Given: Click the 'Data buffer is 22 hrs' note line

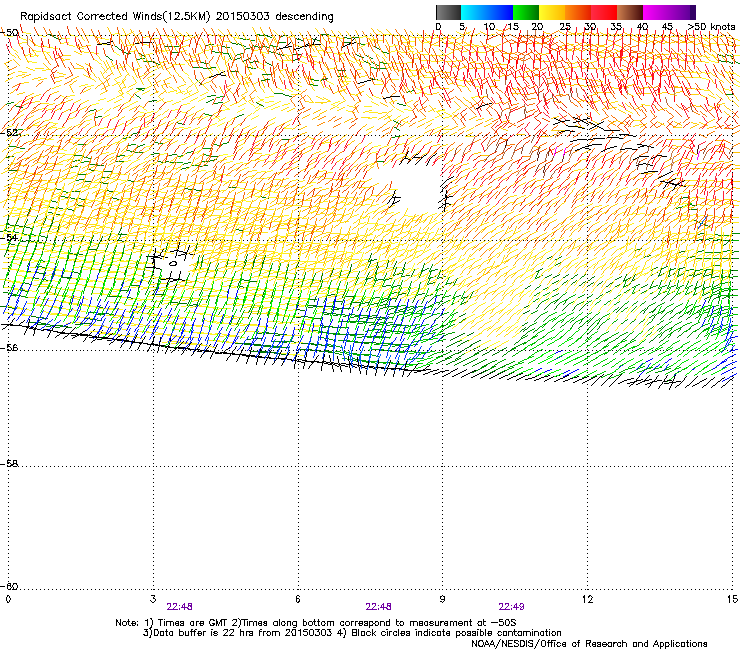Looking at the screenshot, I should 352,633.
